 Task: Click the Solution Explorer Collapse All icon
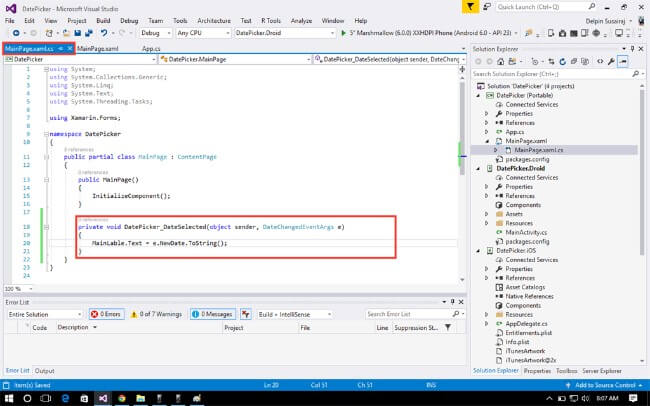pos(574,61)
